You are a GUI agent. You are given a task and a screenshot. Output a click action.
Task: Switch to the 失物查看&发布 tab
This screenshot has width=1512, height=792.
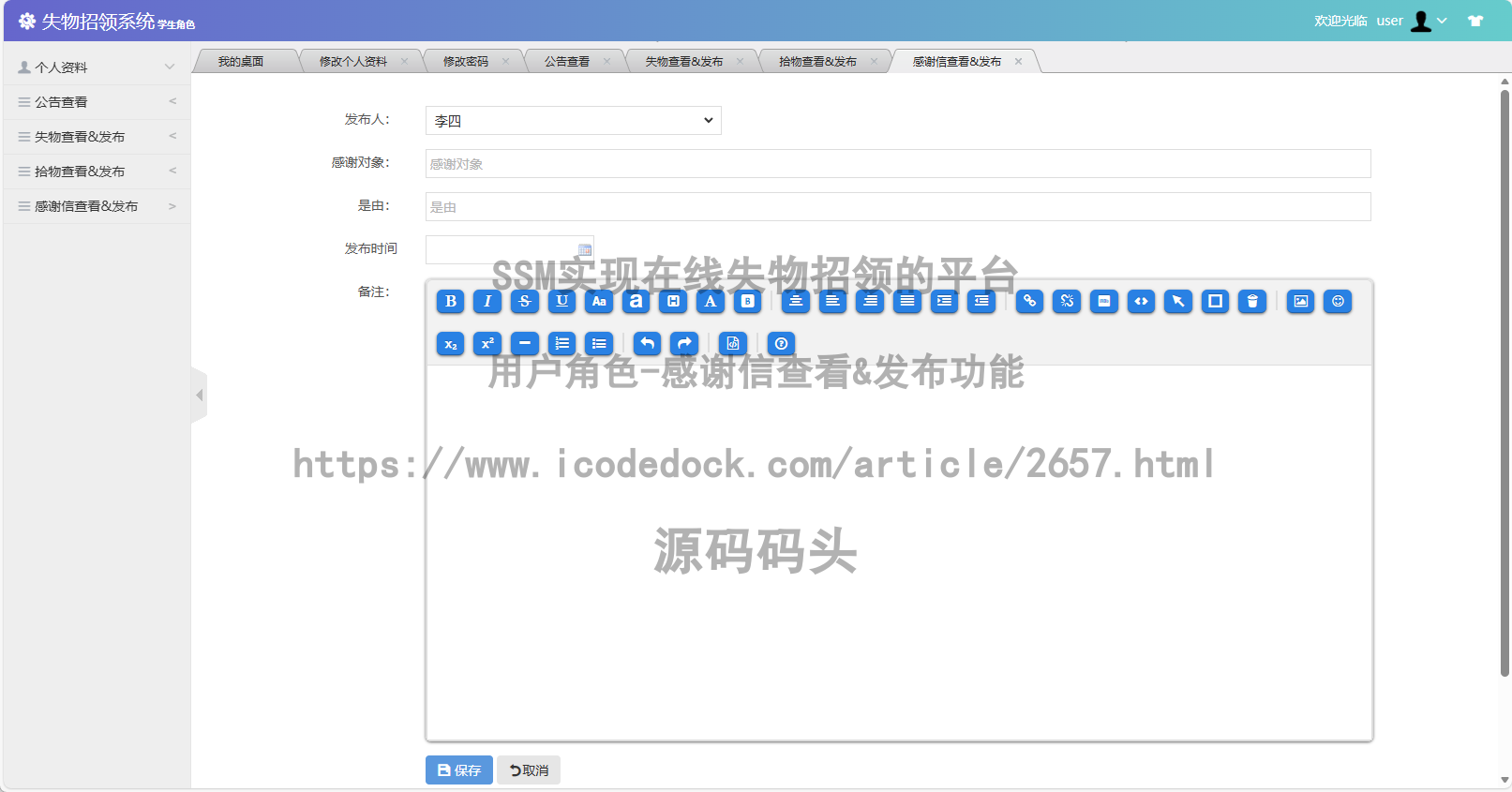pyautogui.click(x=683, y=62)
